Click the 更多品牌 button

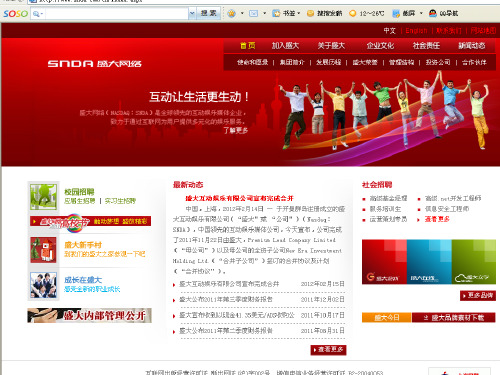click(478, 296)
